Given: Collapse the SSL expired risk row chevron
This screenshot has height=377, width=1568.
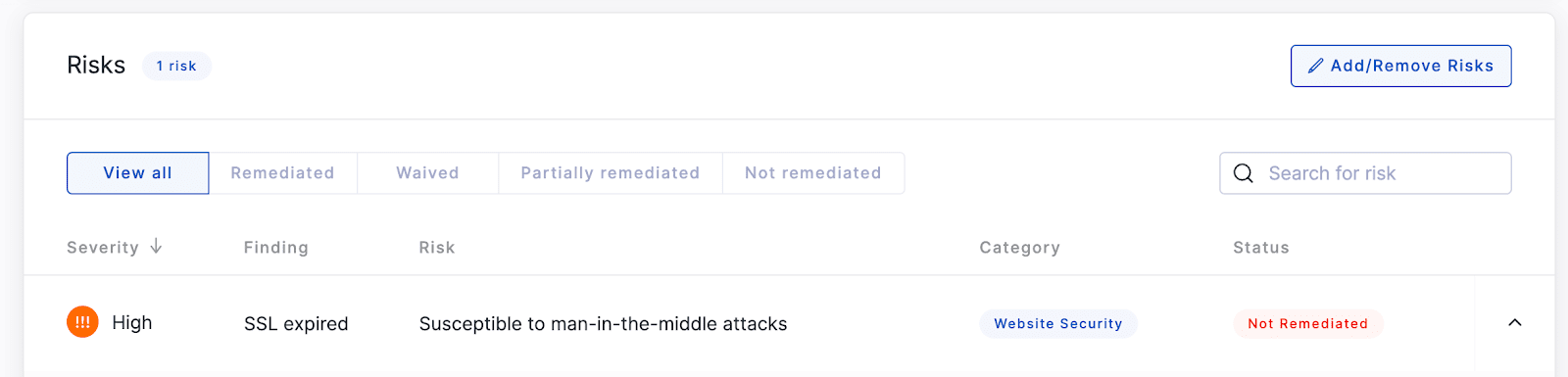Looking at the screenshot, I should (1514, 323).
